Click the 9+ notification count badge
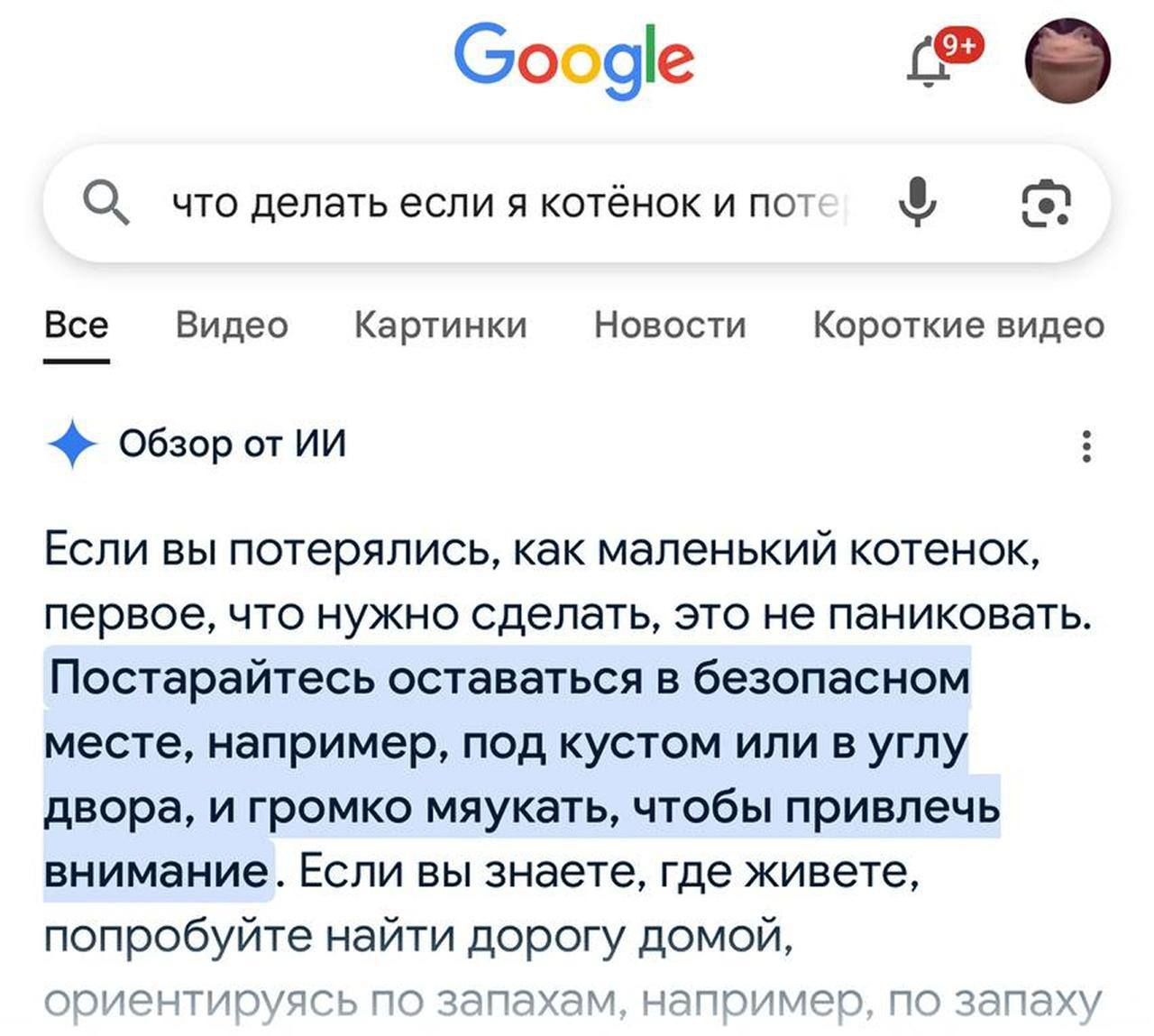 click(x=959, y=44)
